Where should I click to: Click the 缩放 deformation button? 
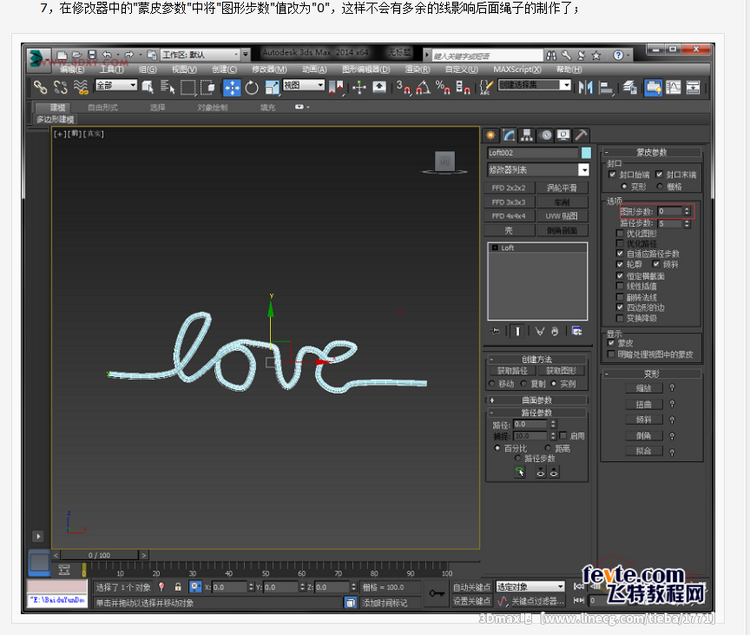(644, 388)
